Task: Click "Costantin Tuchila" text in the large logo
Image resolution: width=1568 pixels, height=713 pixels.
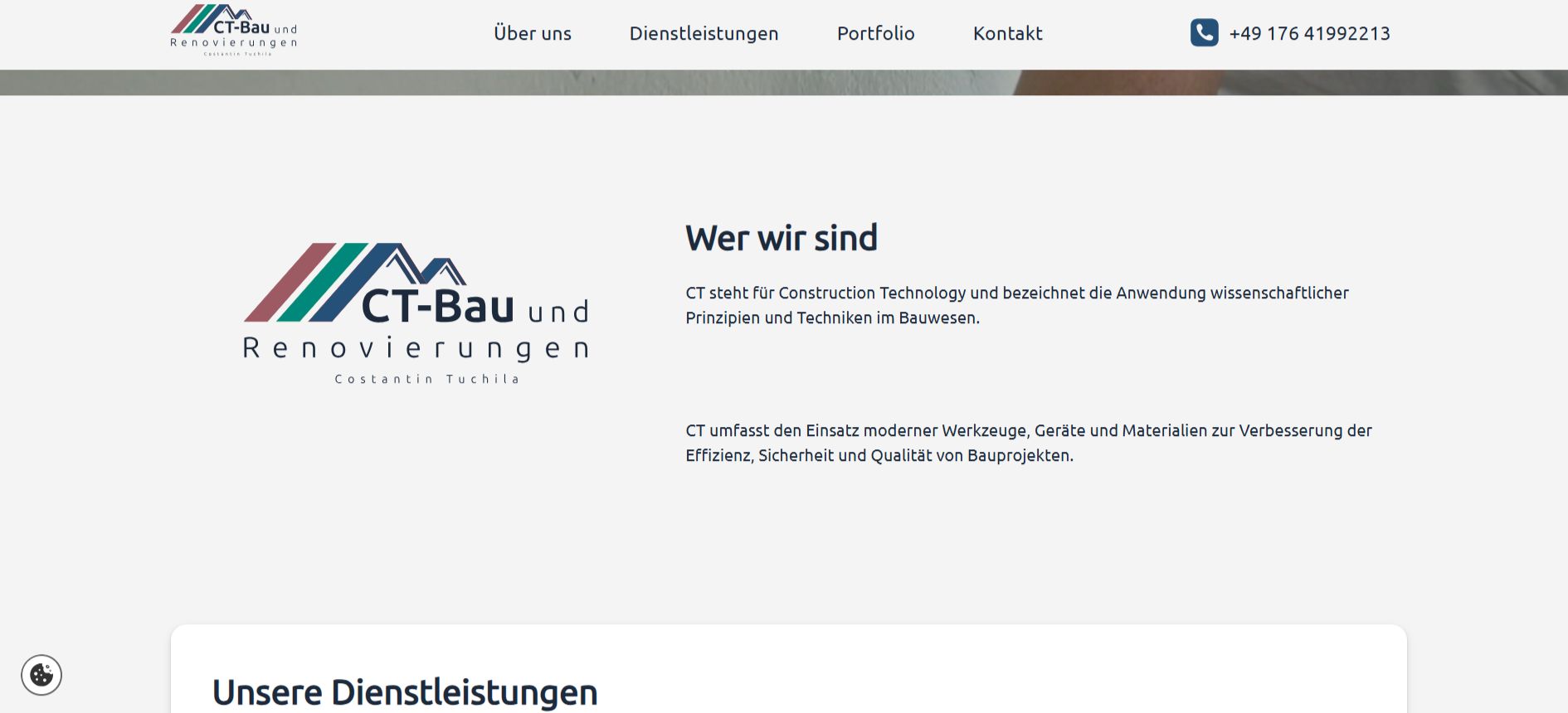Action: tap(427, 379)
